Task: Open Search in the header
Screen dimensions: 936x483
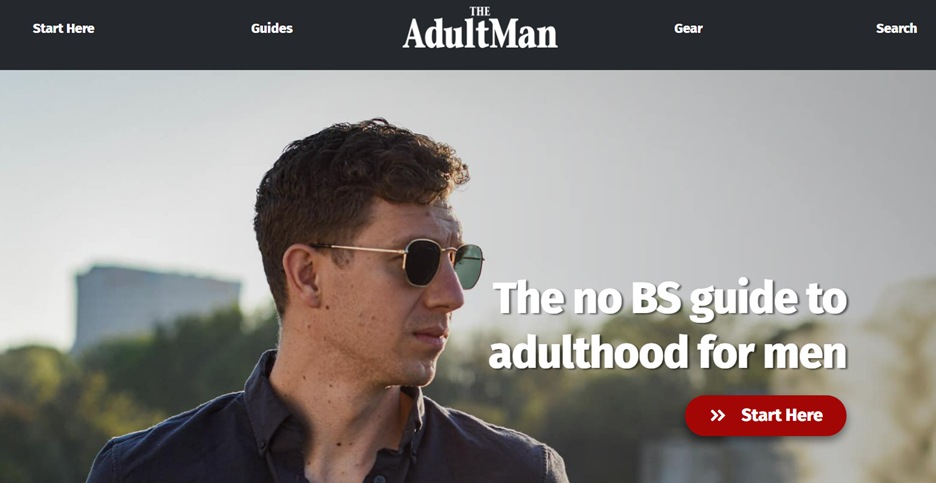Action: point(896,28)
